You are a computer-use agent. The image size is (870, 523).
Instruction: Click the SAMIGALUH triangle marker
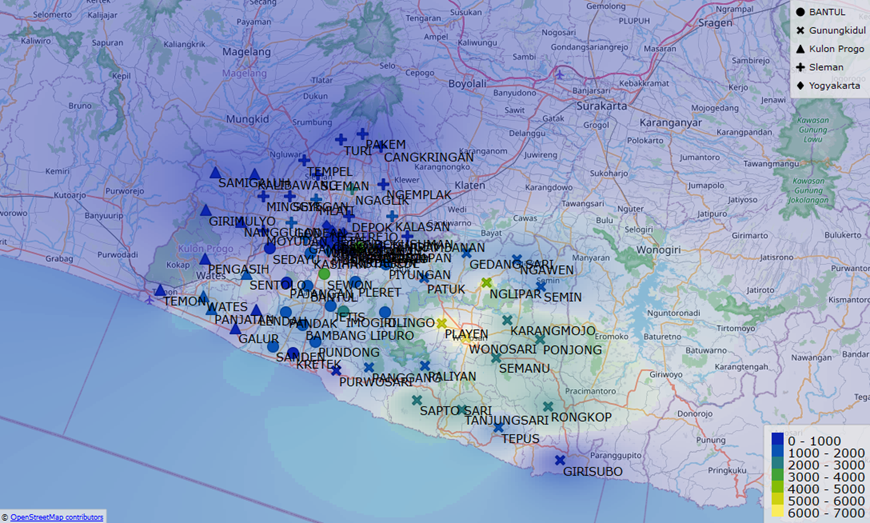coord(215,172)
